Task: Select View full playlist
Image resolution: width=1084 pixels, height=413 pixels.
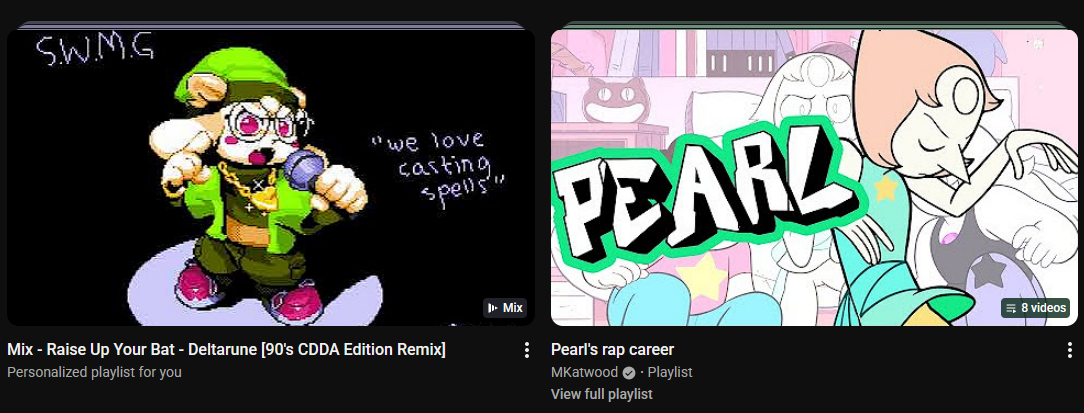Action: tap(601, 394)
